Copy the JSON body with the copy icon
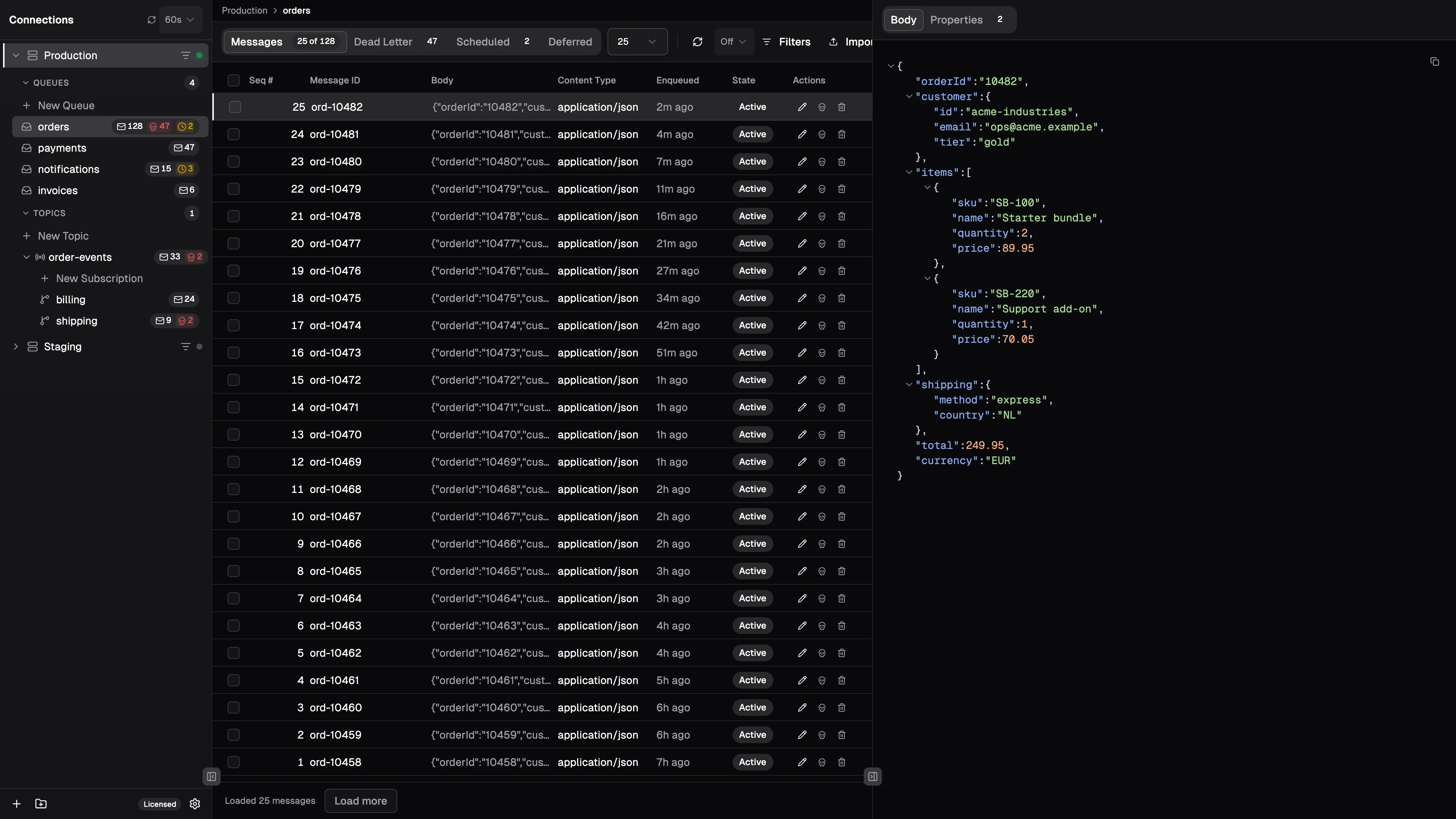 [x=1434, y=61]
